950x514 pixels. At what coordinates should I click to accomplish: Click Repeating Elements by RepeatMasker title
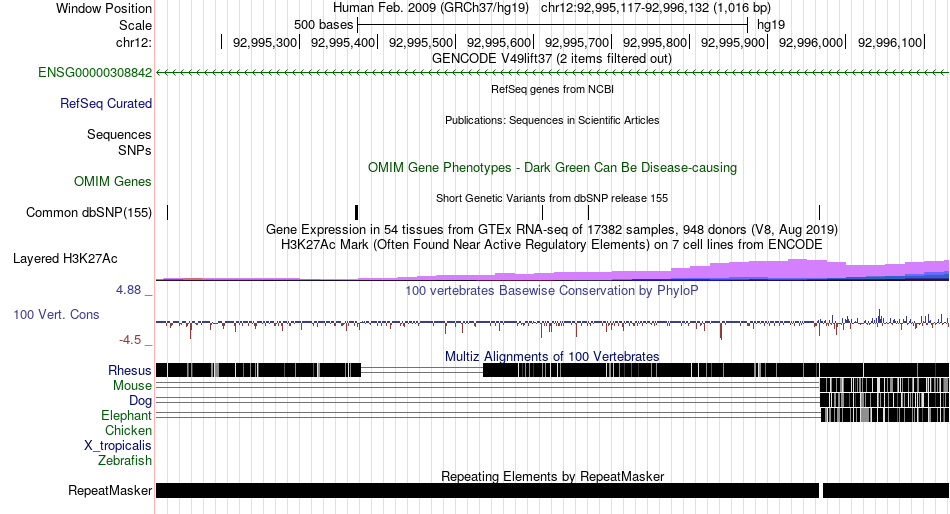pyautogui.click(x=553, y=476)
